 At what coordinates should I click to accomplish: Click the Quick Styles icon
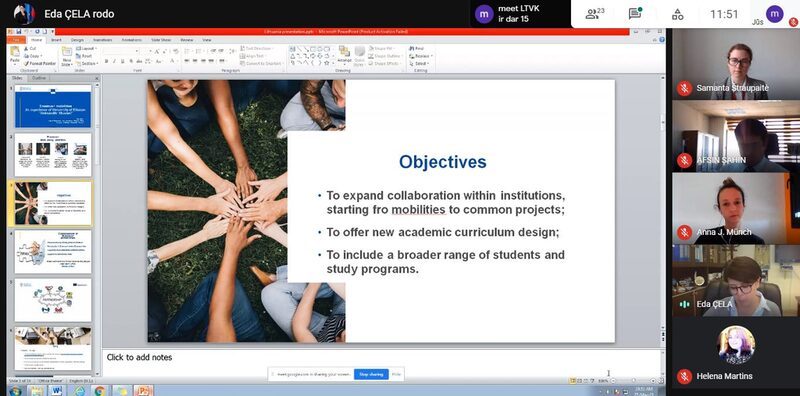coord(360,55)
